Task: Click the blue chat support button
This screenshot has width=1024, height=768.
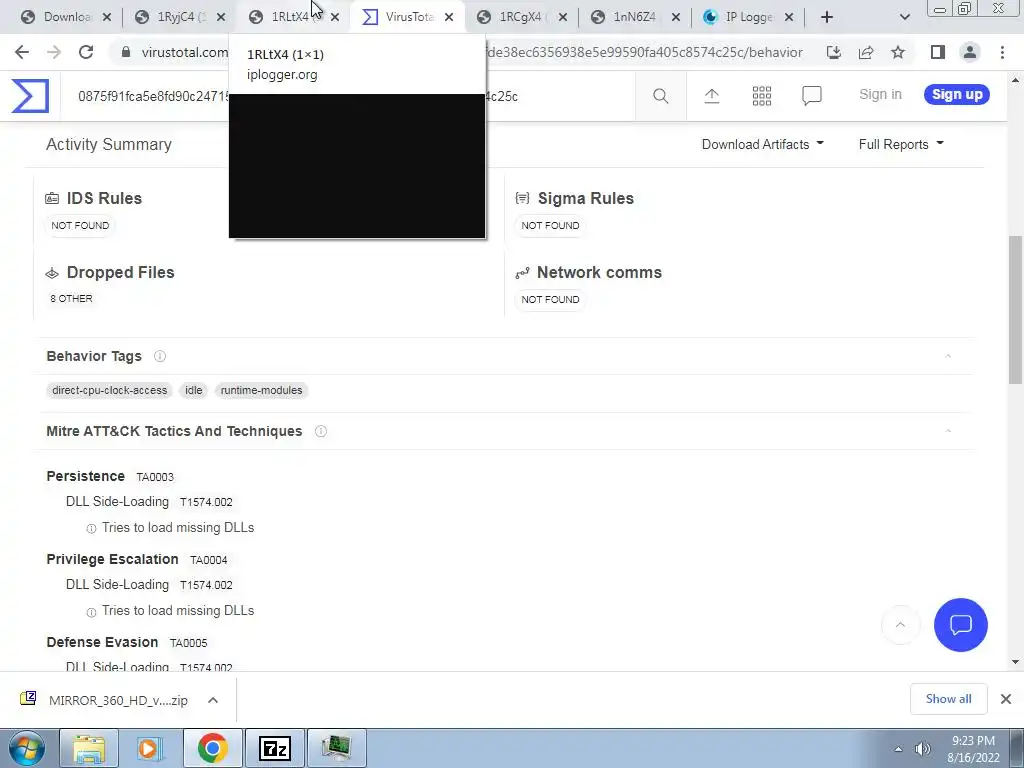Action: pos(961,625)
